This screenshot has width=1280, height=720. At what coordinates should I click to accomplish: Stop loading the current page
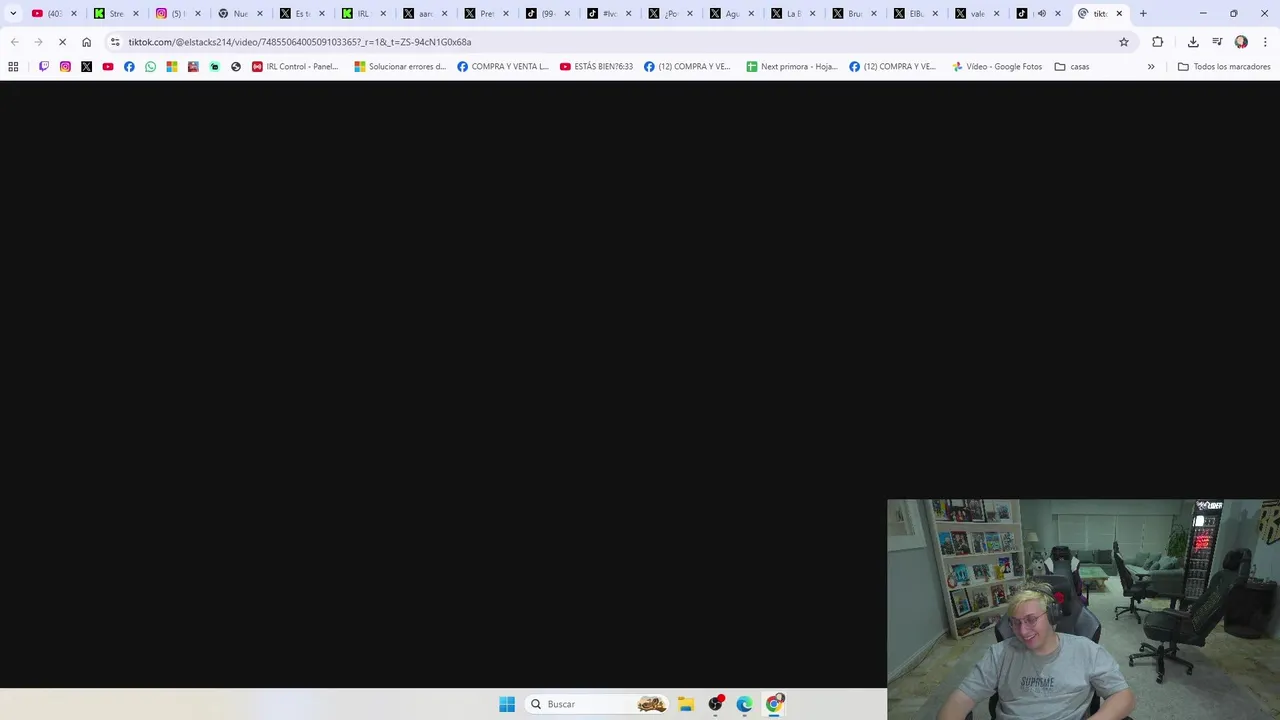pyautogui.click(x=62, y=42)
